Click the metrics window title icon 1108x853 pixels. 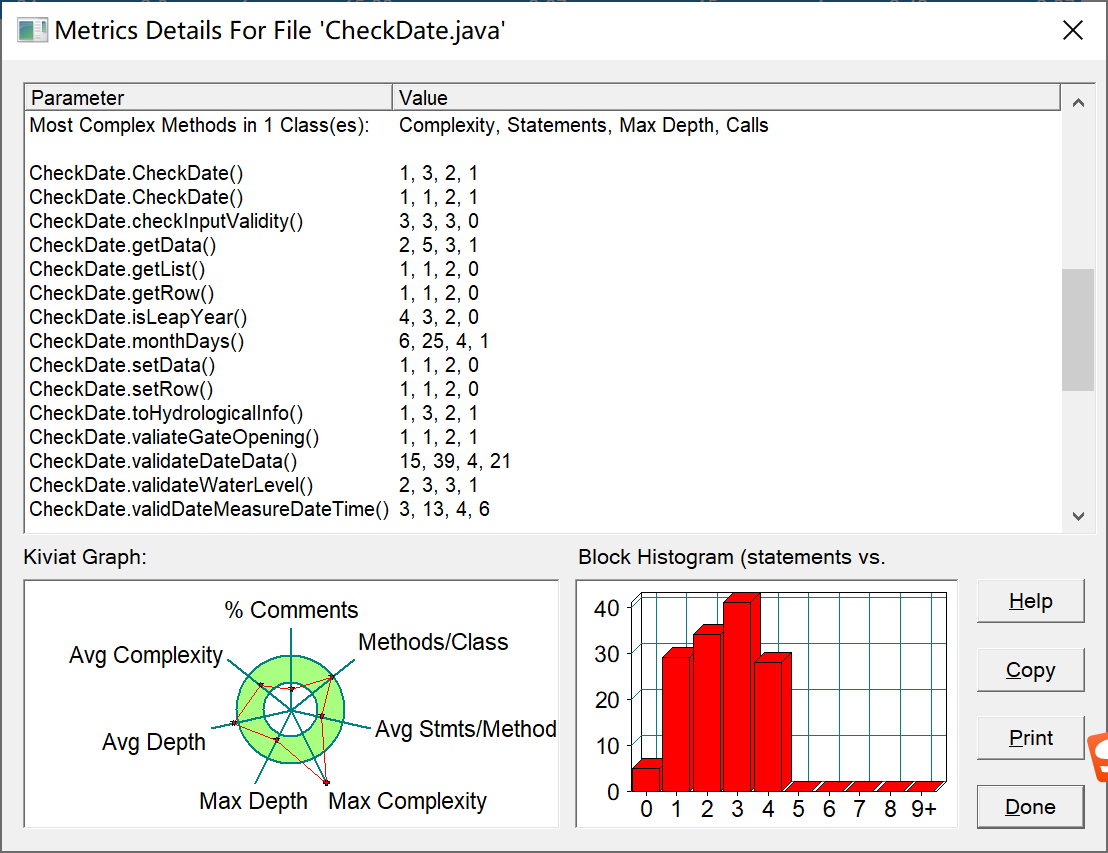pyautogui.click(x=32, y=30)
